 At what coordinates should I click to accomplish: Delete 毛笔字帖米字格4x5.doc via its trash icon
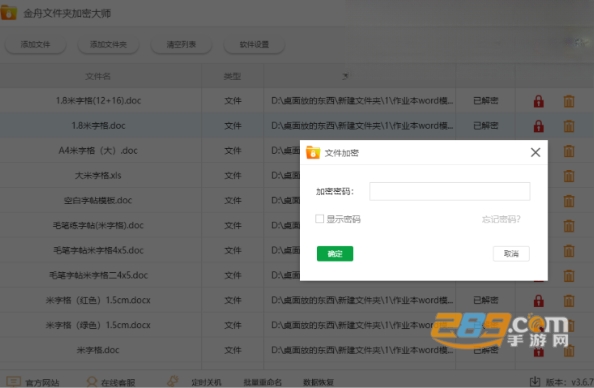569,250
